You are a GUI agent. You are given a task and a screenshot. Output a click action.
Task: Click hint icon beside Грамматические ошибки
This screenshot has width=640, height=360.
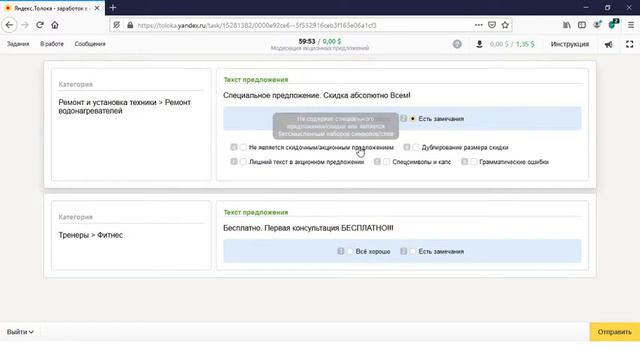click(x=464, y=162)
